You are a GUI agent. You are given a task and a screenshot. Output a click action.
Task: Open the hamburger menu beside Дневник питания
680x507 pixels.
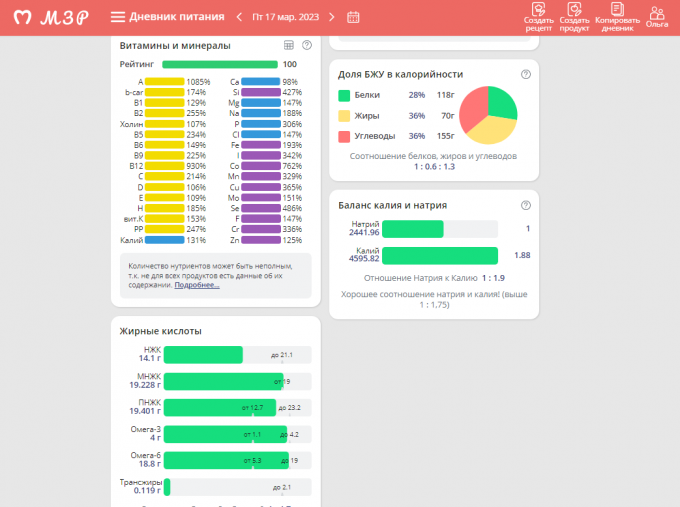[118, 17]
